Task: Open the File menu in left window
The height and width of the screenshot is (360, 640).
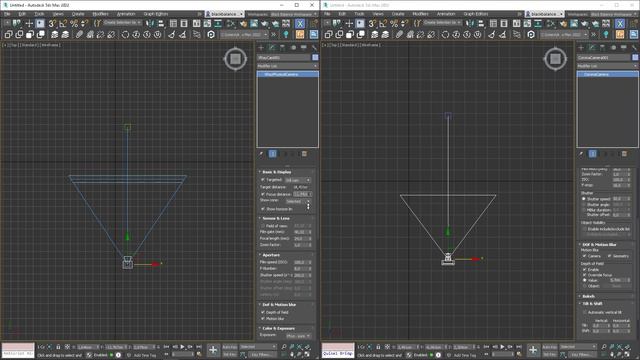Action: [x=7, y=14]
